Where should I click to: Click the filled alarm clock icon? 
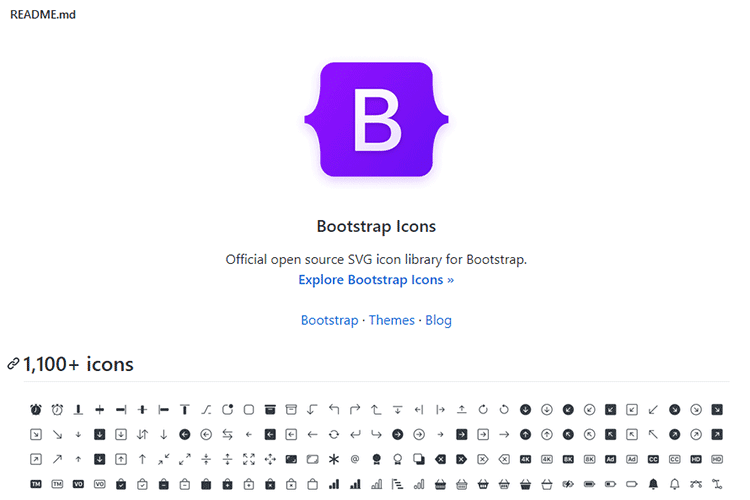click(36, 409)
